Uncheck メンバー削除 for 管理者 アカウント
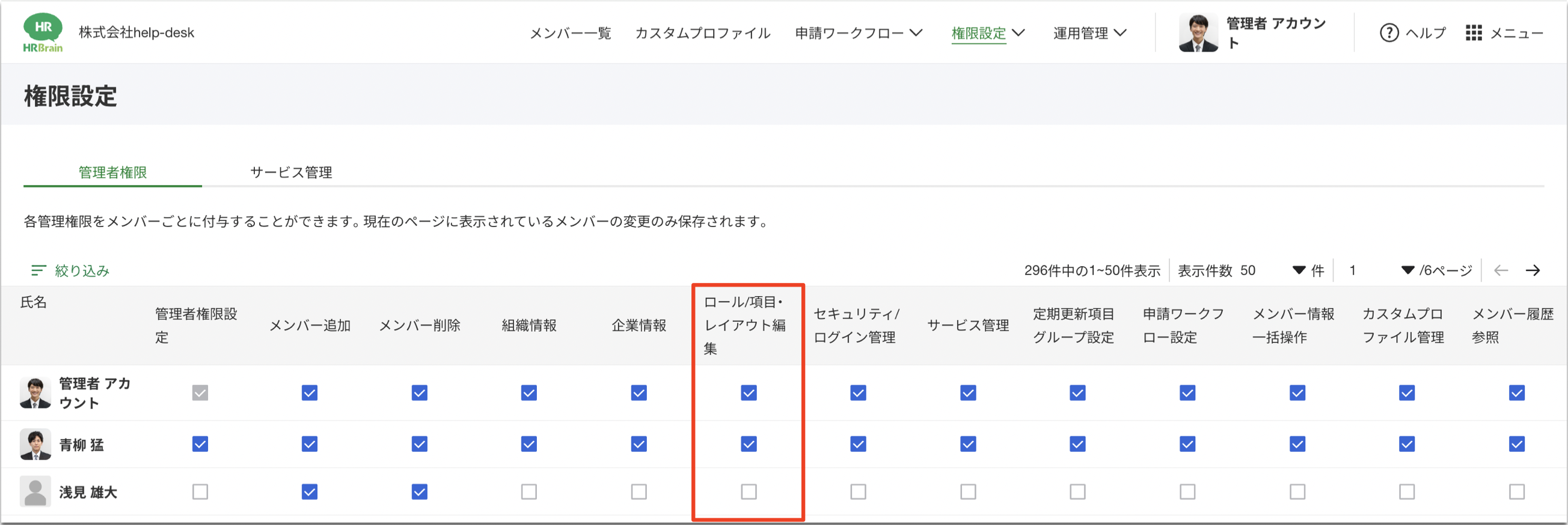This screenshot has width=1568, height=525. coord(419,393)
